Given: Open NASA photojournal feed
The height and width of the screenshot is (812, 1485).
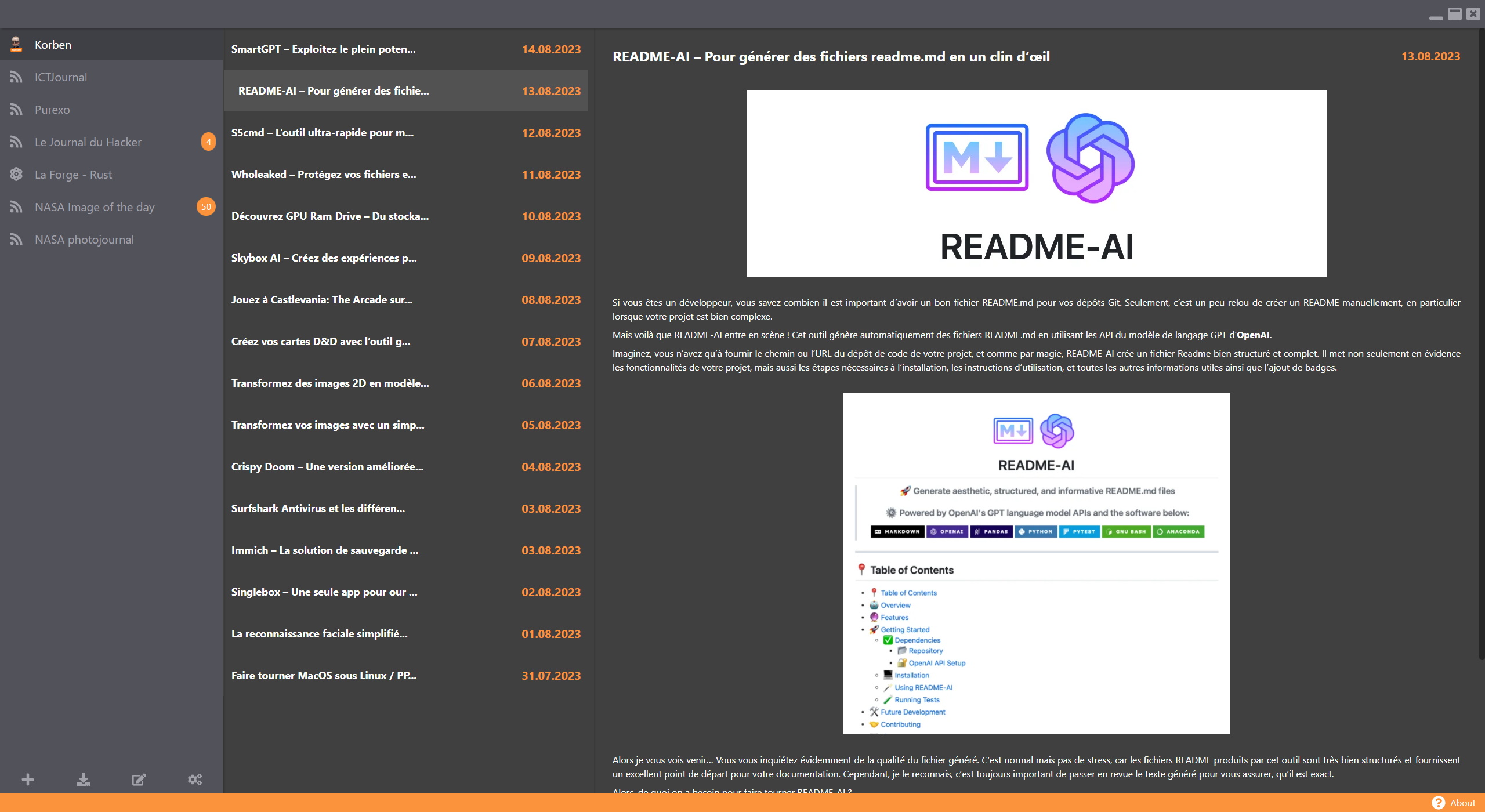Looking at the screenshot, I should (x=111, y=240).
